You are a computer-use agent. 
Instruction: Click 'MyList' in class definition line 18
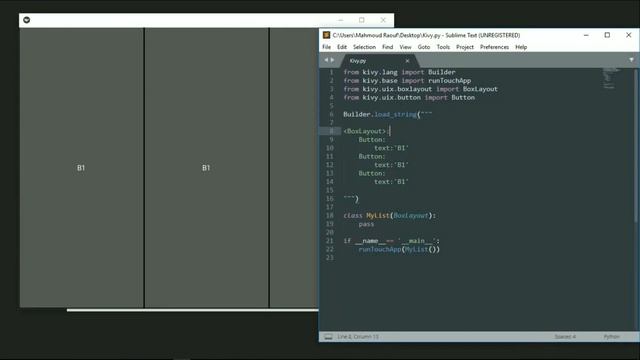click(378, 216)
